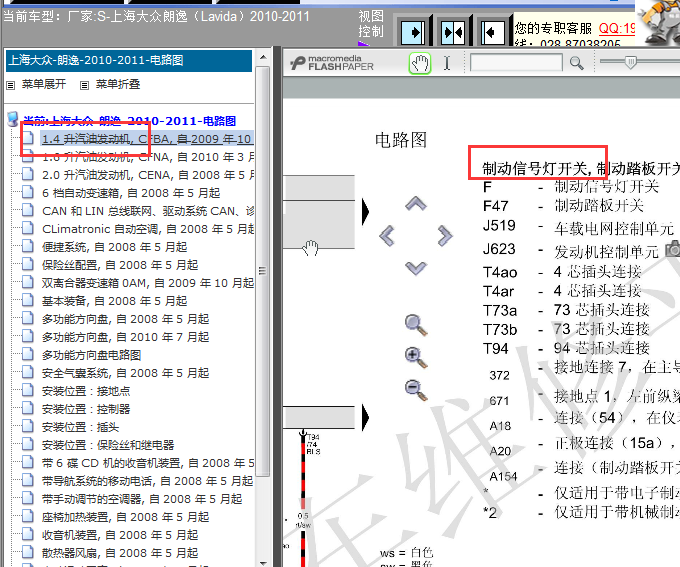Click the diagram pan up arrow
The image size is (680, 567).
coord(416,203)
